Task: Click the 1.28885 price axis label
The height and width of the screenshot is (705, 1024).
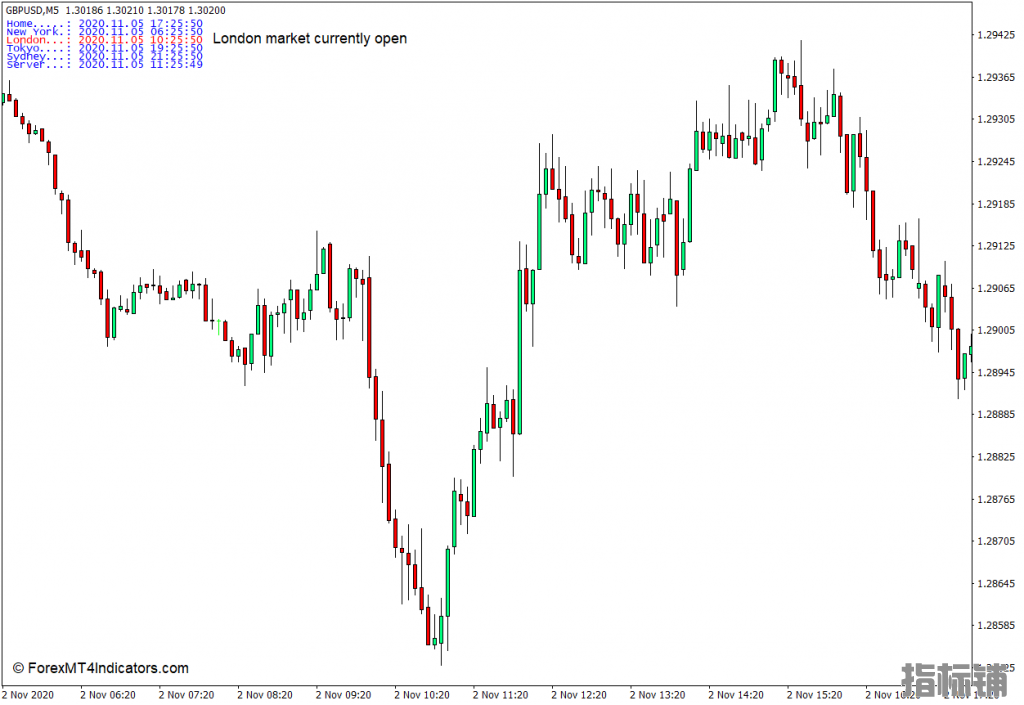Action: click(996, 415)
